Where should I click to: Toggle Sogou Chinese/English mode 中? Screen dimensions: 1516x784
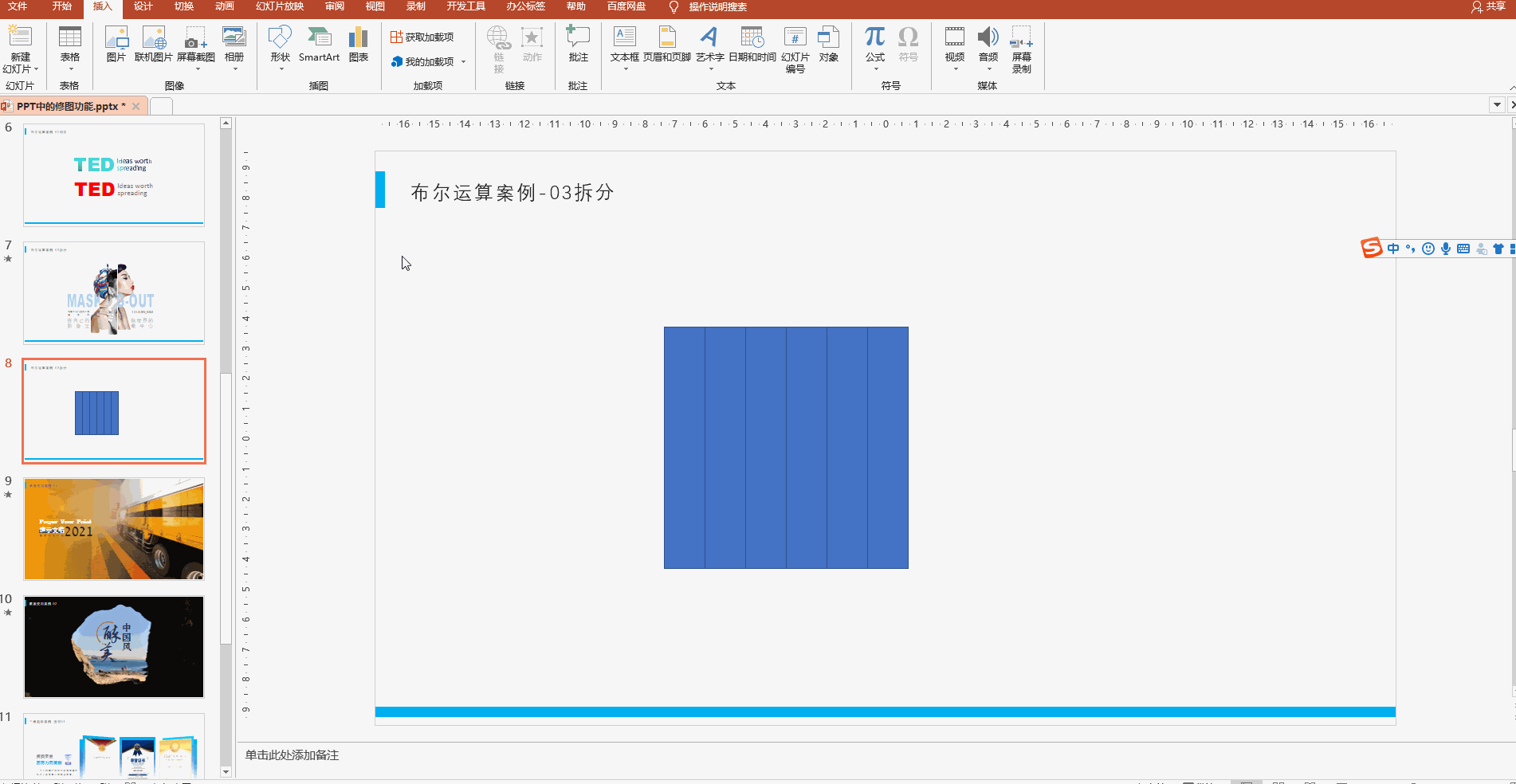click(1393, 249)
